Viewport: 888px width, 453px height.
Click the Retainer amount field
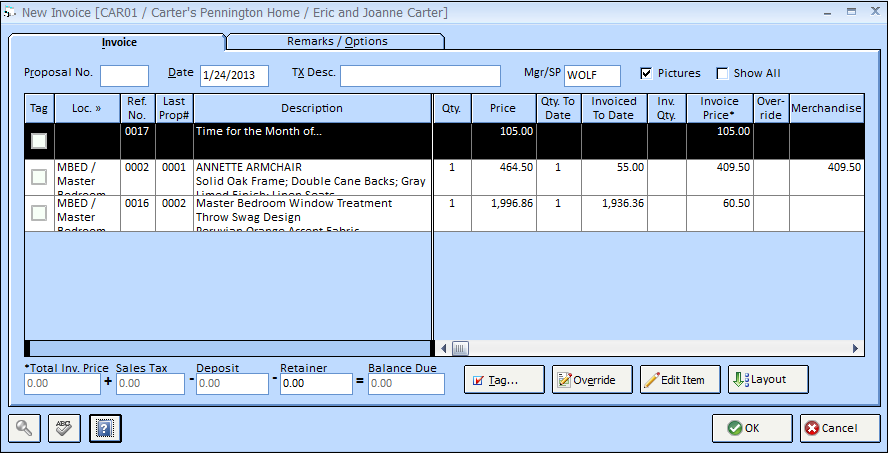pos(316,384)
